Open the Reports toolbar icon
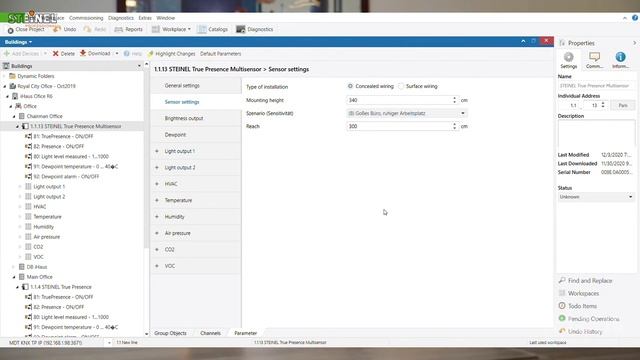640x360 pixels. click(118, 29)
